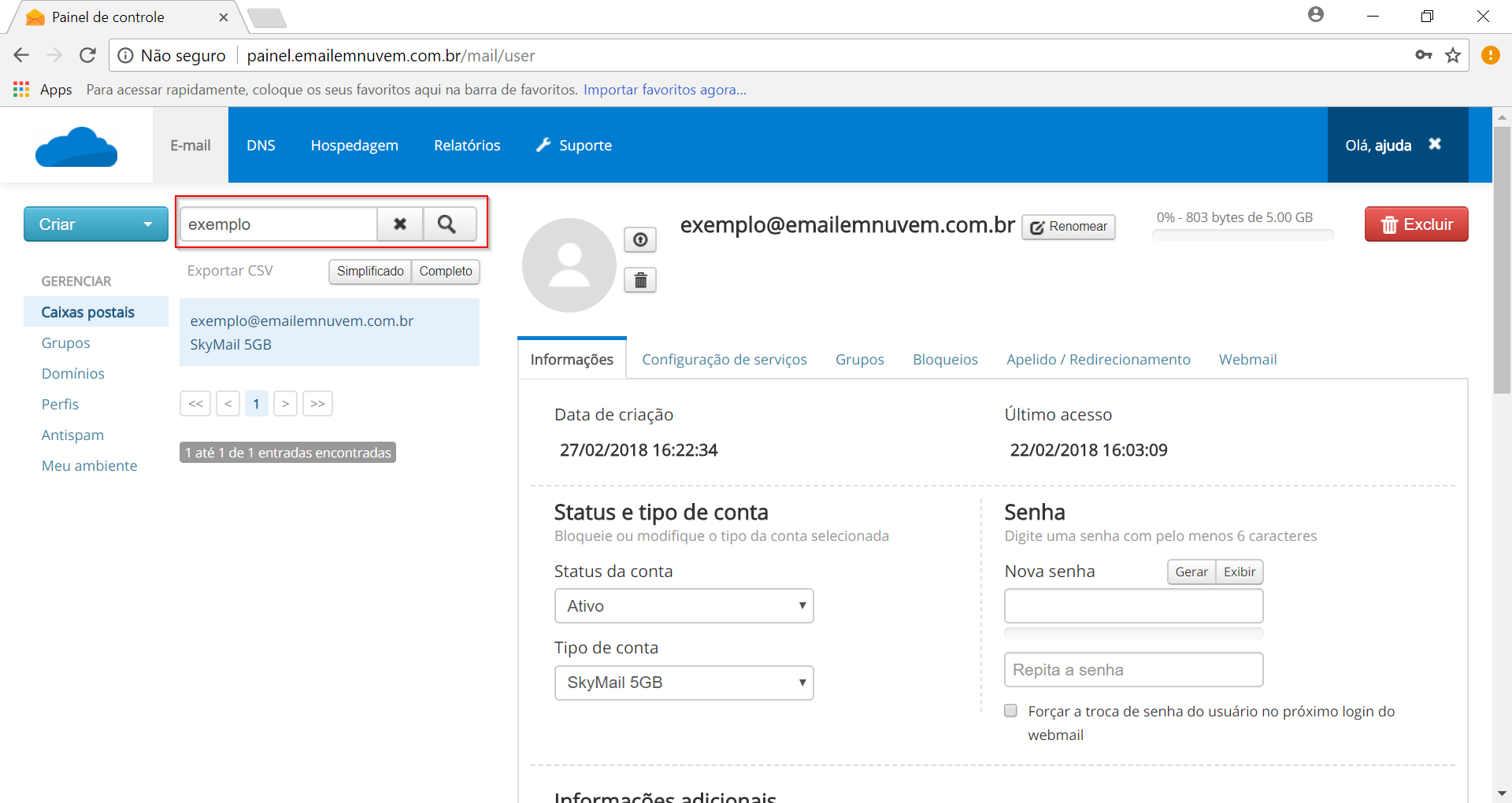The image size is (1512, 803).
Task: Close the 'Olá, ajuda' panel X icon
Action: tap(1435, 144)
